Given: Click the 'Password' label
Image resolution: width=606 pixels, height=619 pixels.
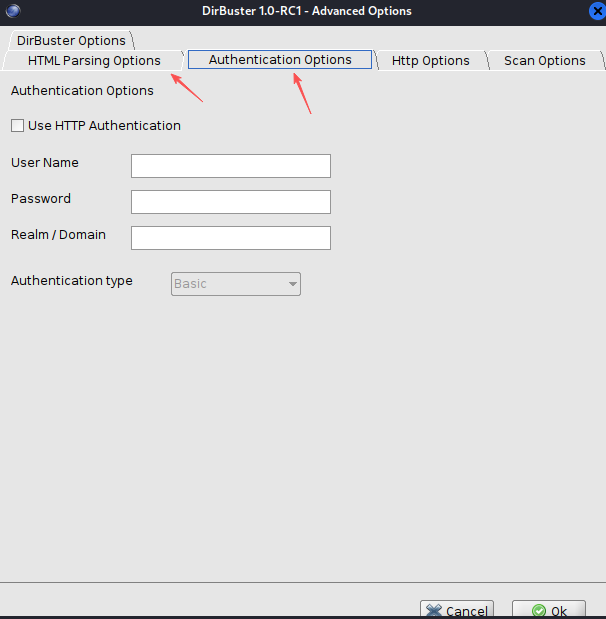Looking at the screenshot, I should [41, 199].
